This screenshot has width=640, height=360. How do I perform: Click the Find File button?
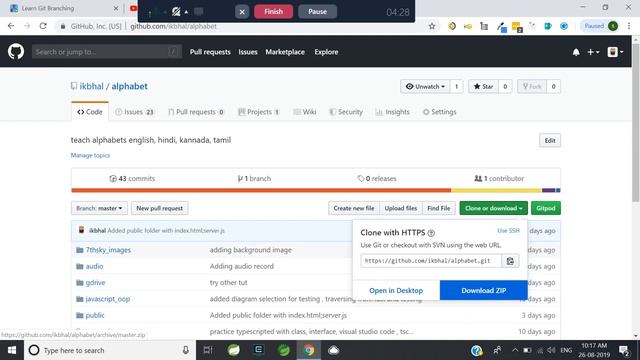439,208
